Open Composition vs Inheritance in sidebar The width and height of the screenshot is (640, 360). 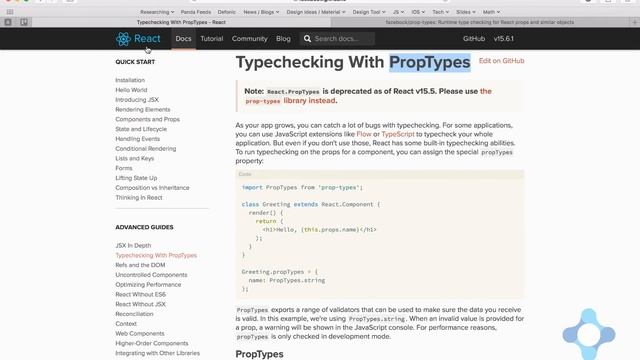[x=152, y=188]
